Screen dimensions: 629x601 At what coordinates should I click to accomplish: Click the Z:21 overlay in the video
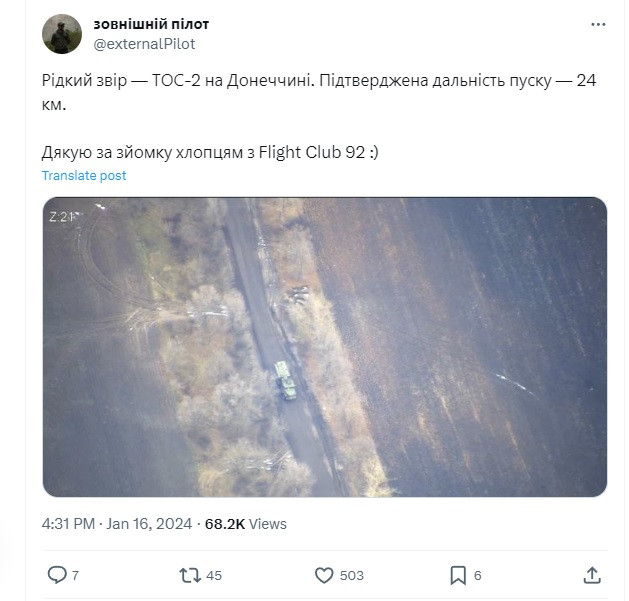coord(62,217)
